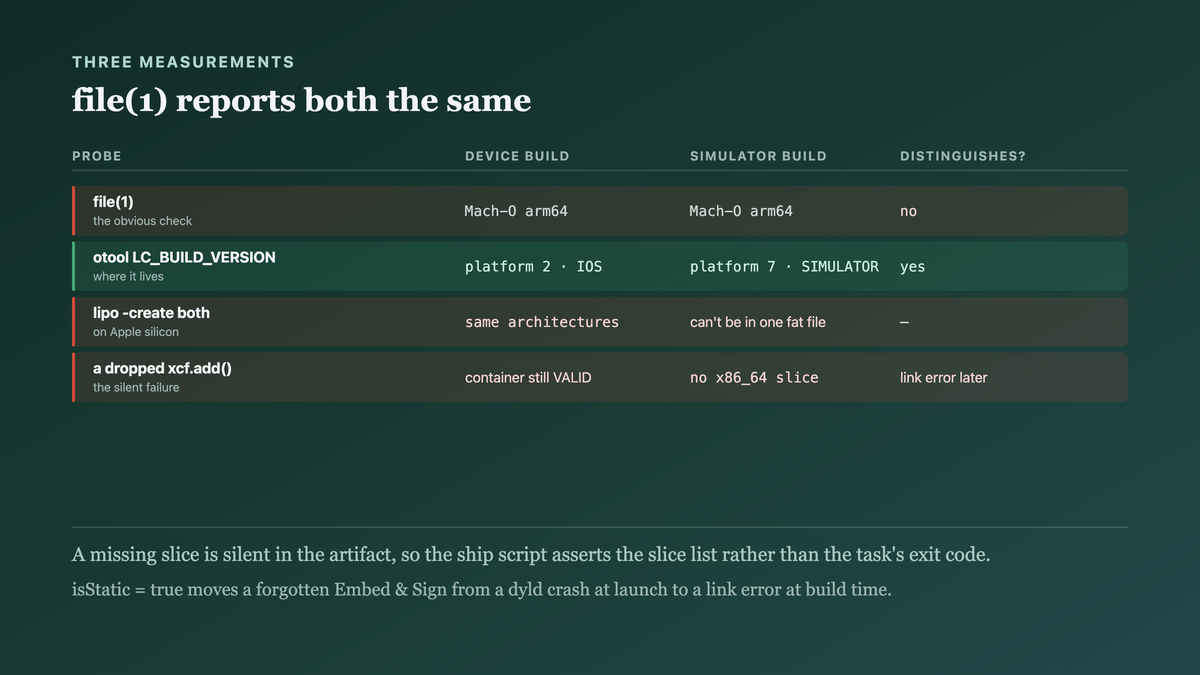The width and height of the screenshot is (1200, 675).
Task: Click "Mach-O arm64" in the Device Build column
Action: (516, 211)
